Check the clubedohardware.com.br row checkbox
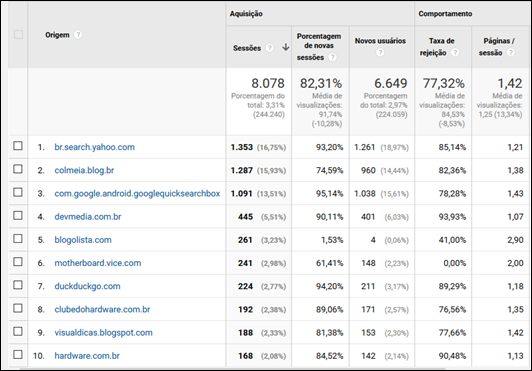 point(18,308)
